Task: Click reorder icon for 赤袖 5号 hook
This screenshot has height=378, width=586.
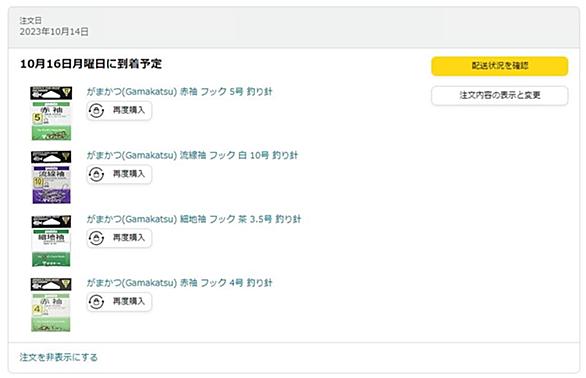Action: (96, 111)
